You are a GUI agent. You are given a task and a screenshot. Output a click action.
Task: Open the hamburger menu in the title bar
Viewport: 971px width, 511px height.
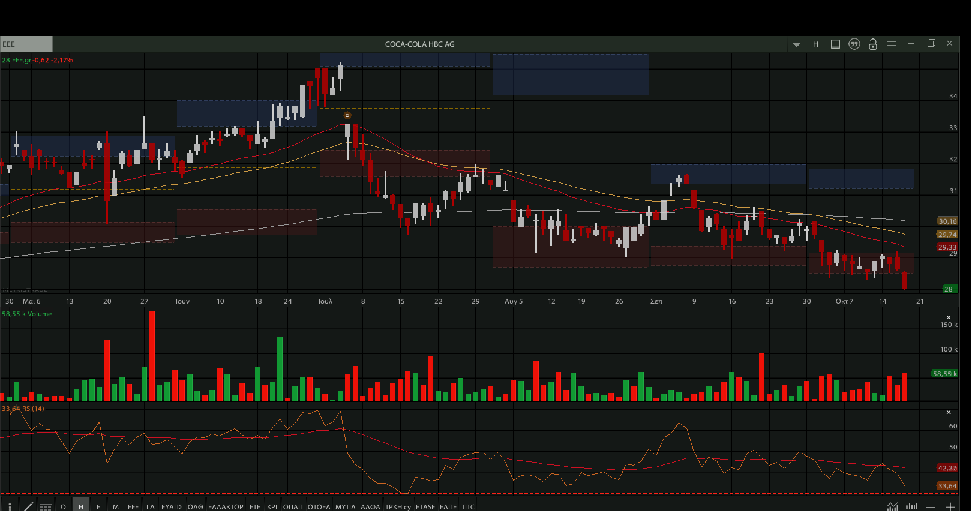pyautogui.click(x=892, y=44)
